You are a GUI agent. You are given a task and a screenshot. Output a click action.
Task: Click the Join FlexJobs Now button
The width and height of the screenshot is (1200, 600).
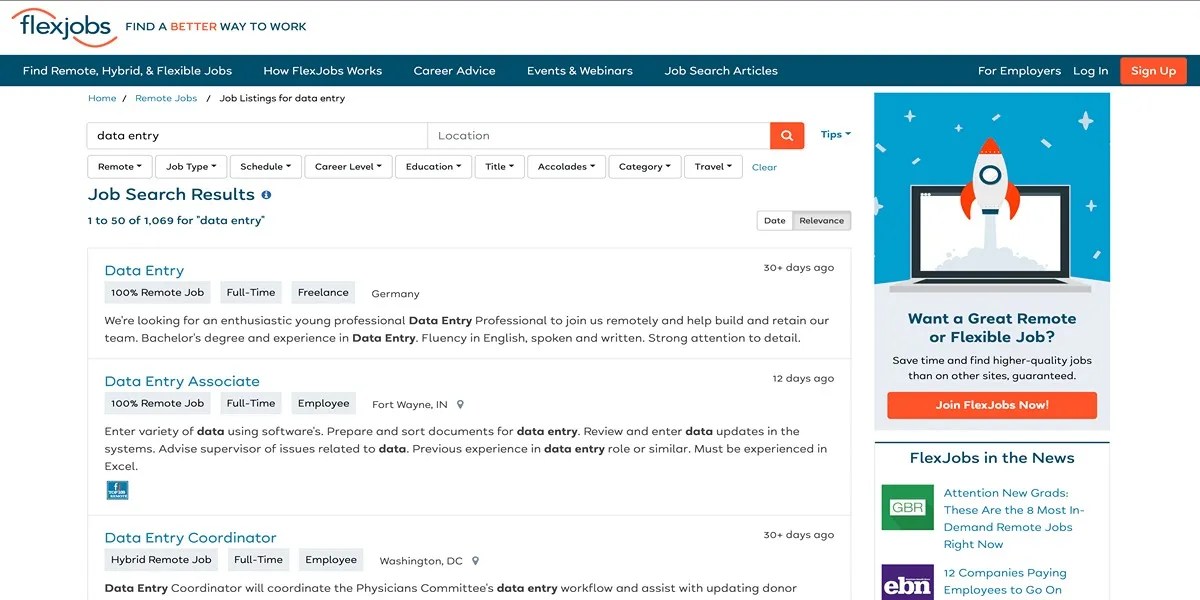[x=991, y=405]
